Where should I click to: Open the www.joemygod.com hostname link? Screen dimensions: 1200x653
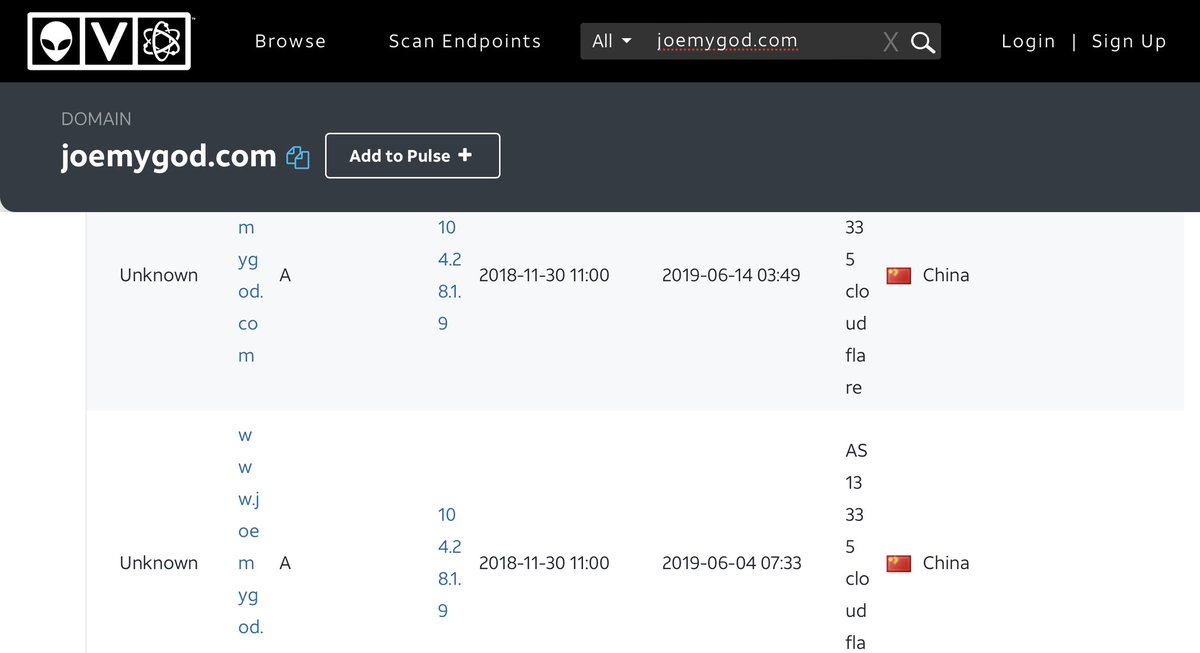point(248,531)
